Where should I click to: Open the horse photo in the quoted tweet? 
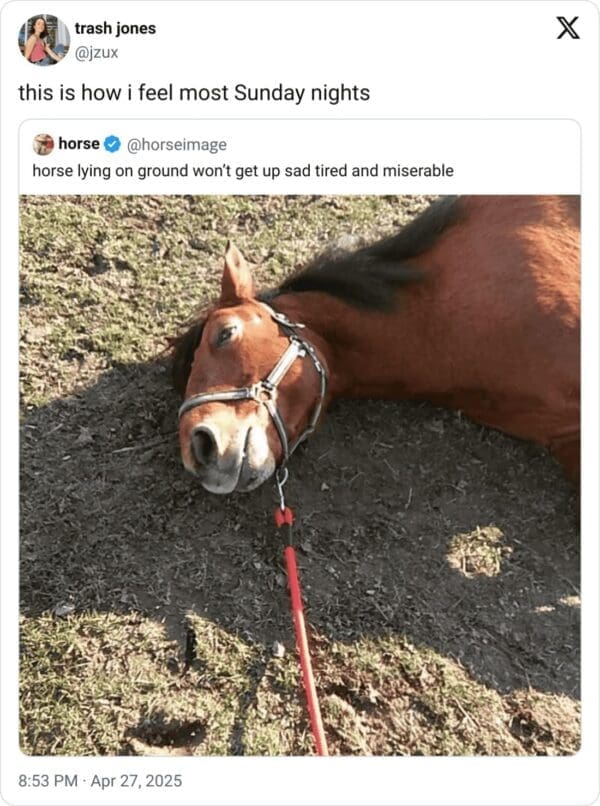(300, 475)
